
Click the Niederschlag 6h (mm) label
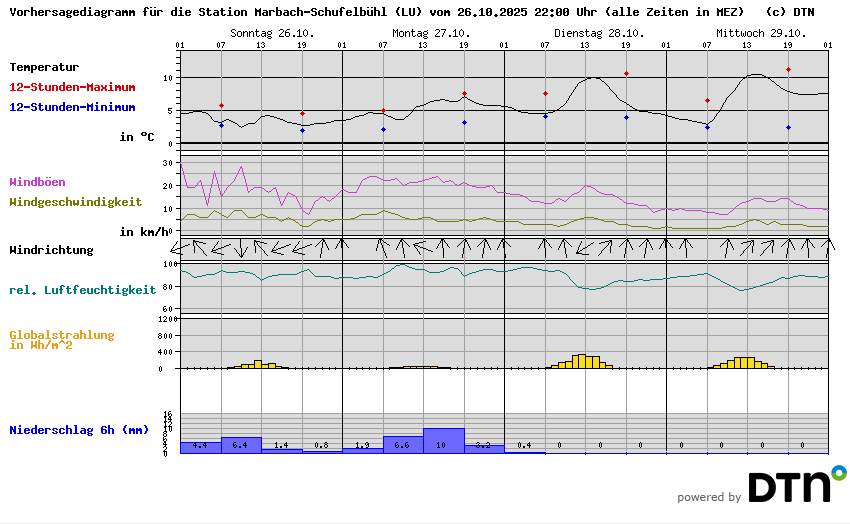pyautogui.click(x=80, y=430)
